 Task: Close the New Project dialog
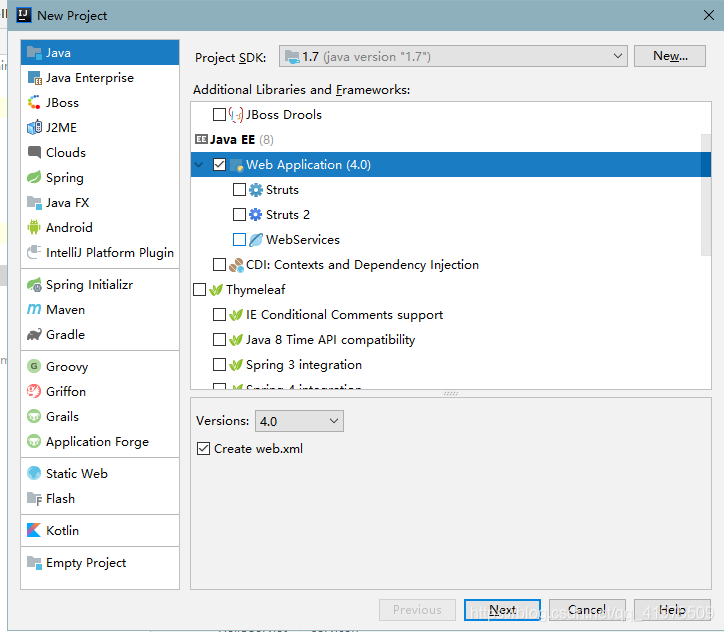click(x=709, y=15)
